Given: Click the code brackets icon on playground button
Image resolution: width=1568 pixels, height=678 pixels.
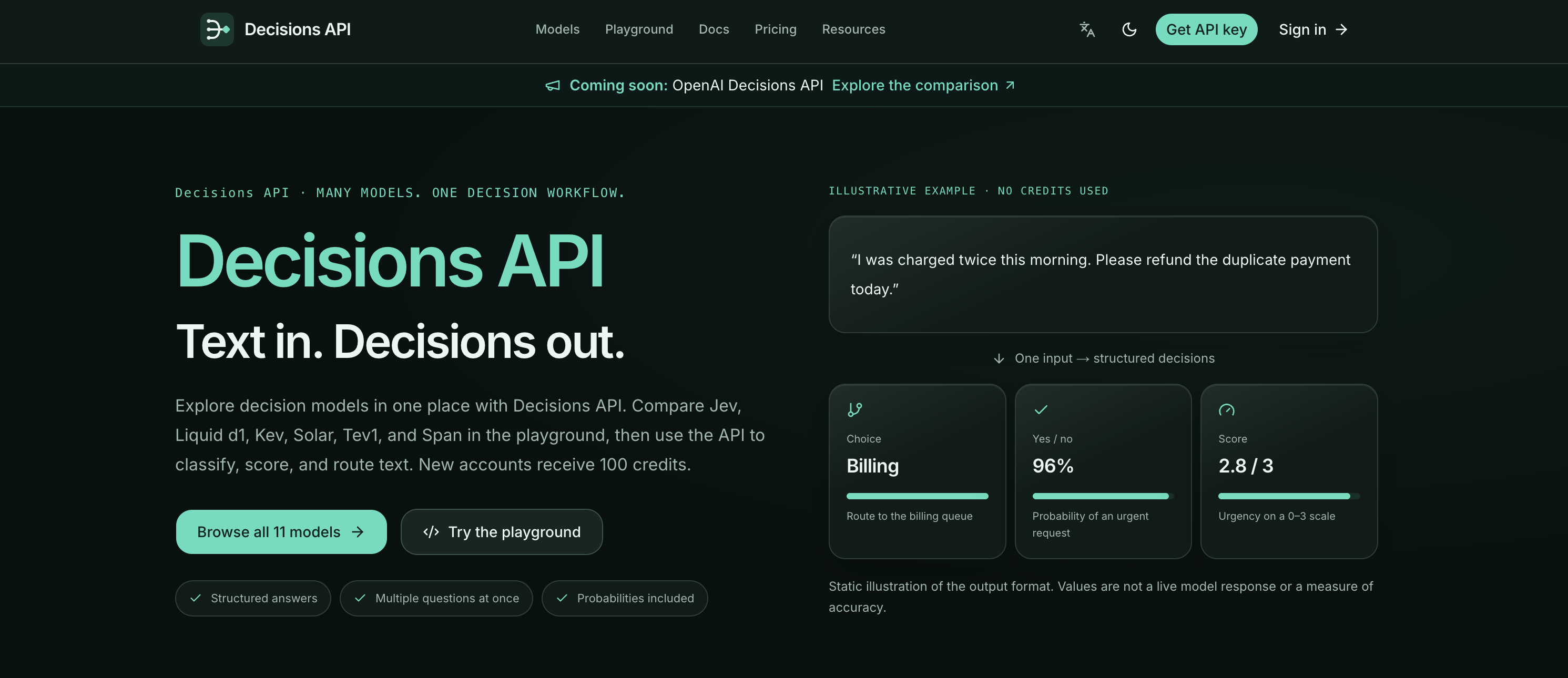Looking at the screenshot, I should tap(431, 532).
